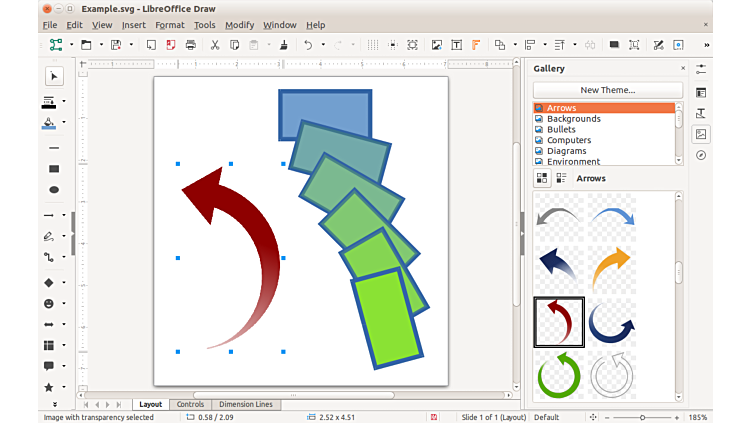Choose the Rectangle drawing tool
Image resolution: width=752 pixels, height=423 pixels.
point(54,169)
